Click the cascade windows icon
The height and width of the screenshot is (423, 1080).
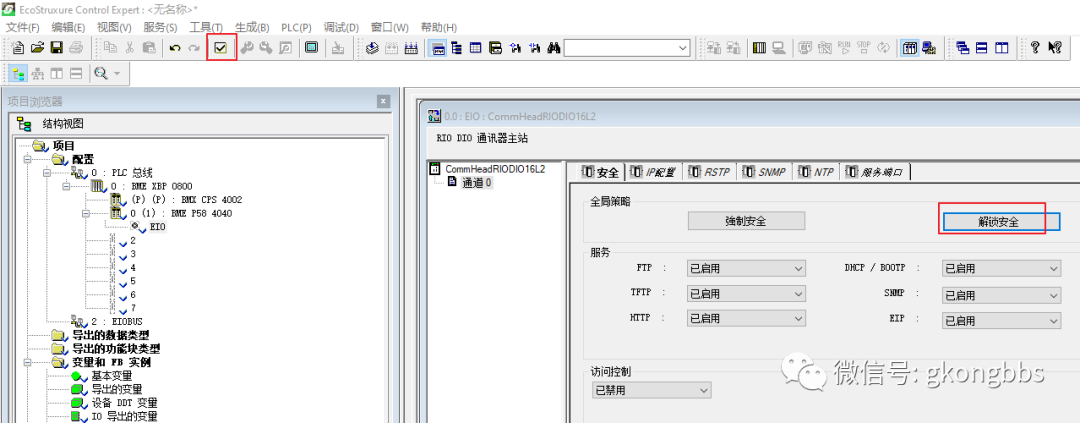(963, 48)
